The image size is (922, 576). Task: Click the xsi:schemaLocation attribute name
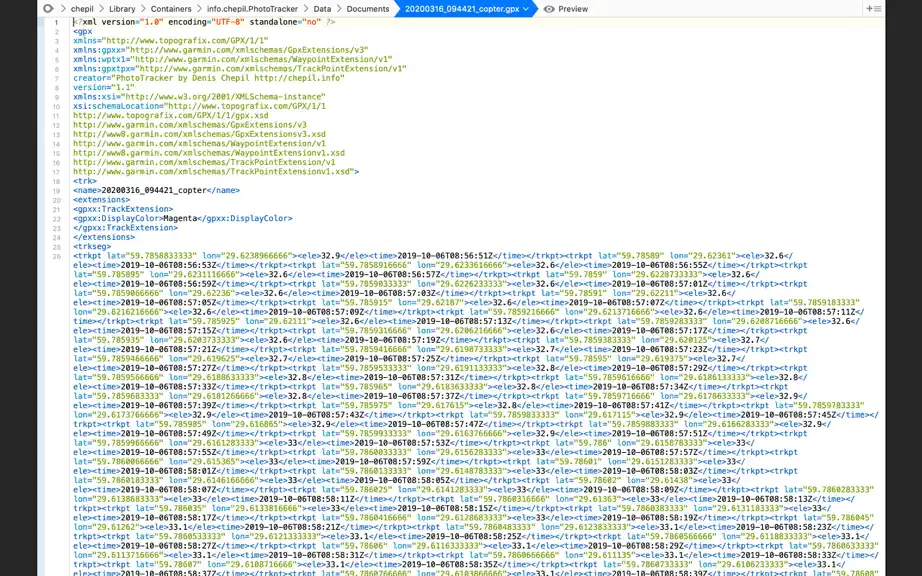pyautogui.click(x=116, y=106)
